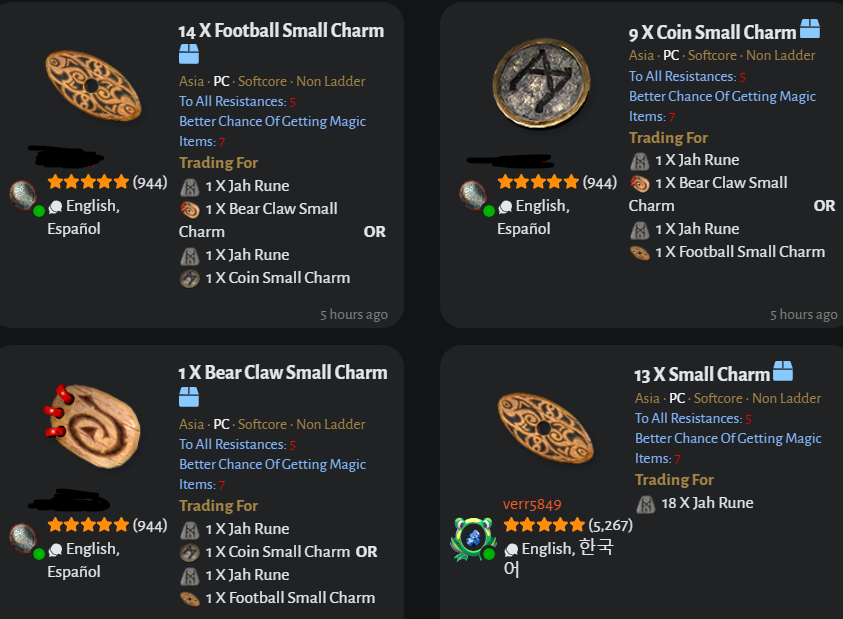Click seller avatar on Football Small Charm listing

click(x=23, y=195)
